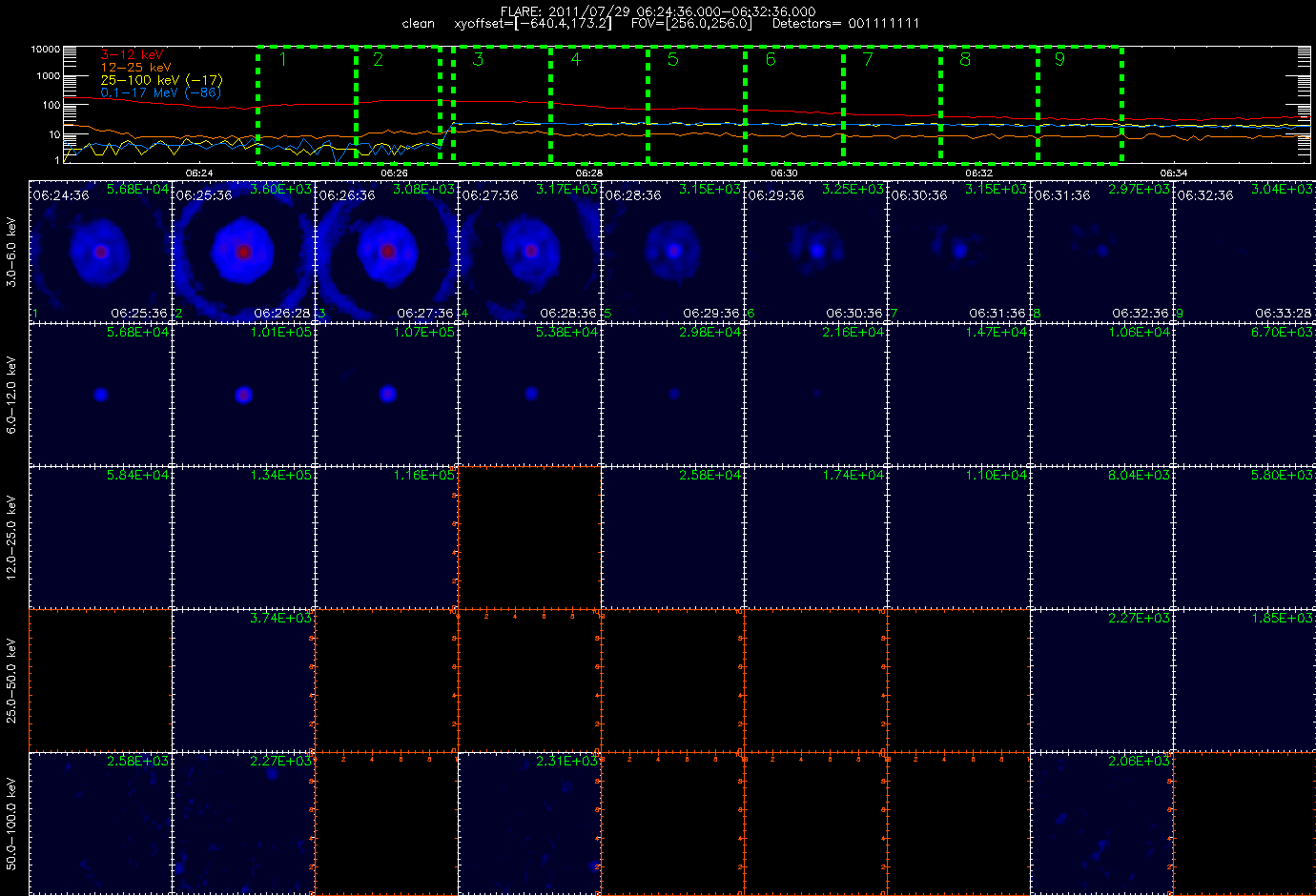
Task: Click interval number 2 on the light curve
Action: pyautogui.click(x=379, y=60)
